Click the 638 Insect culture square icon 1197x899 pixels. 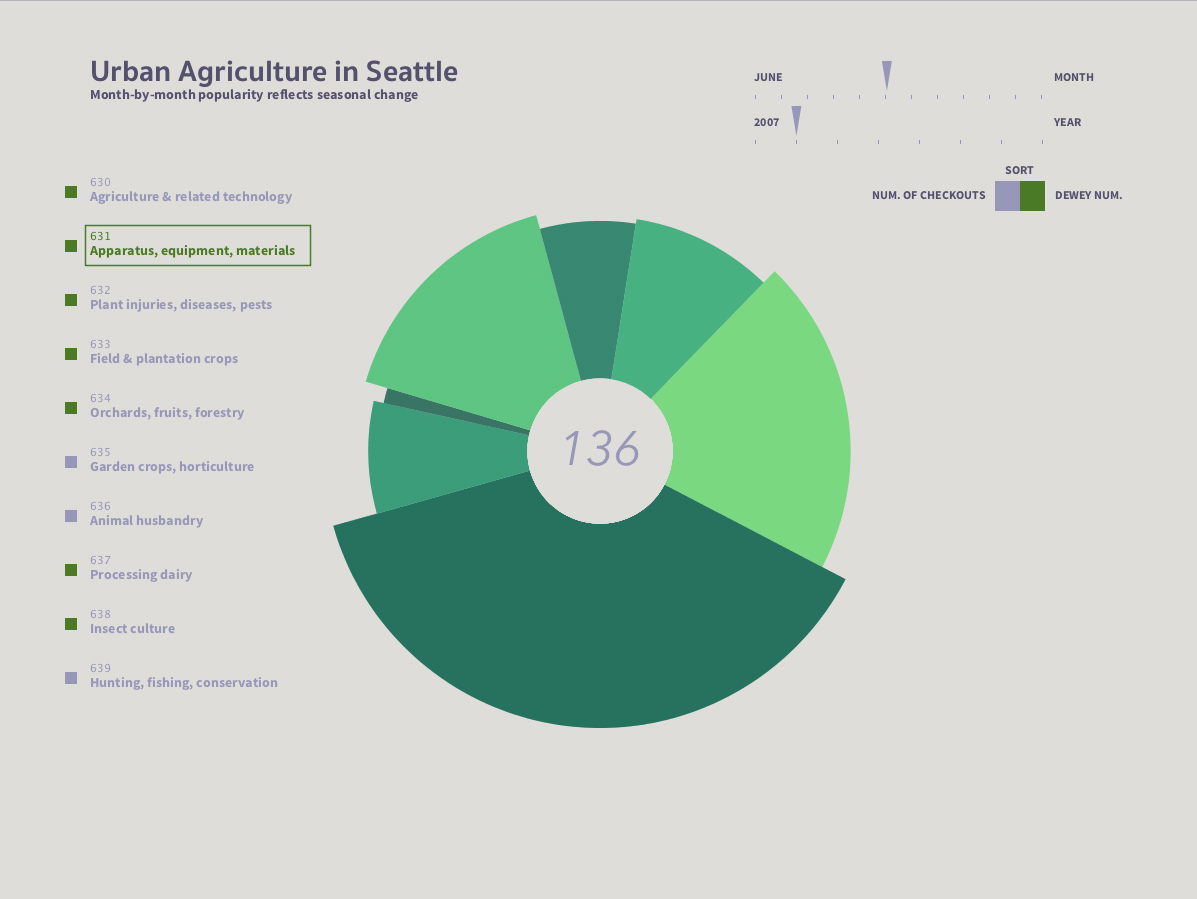[x=71, y=624]
